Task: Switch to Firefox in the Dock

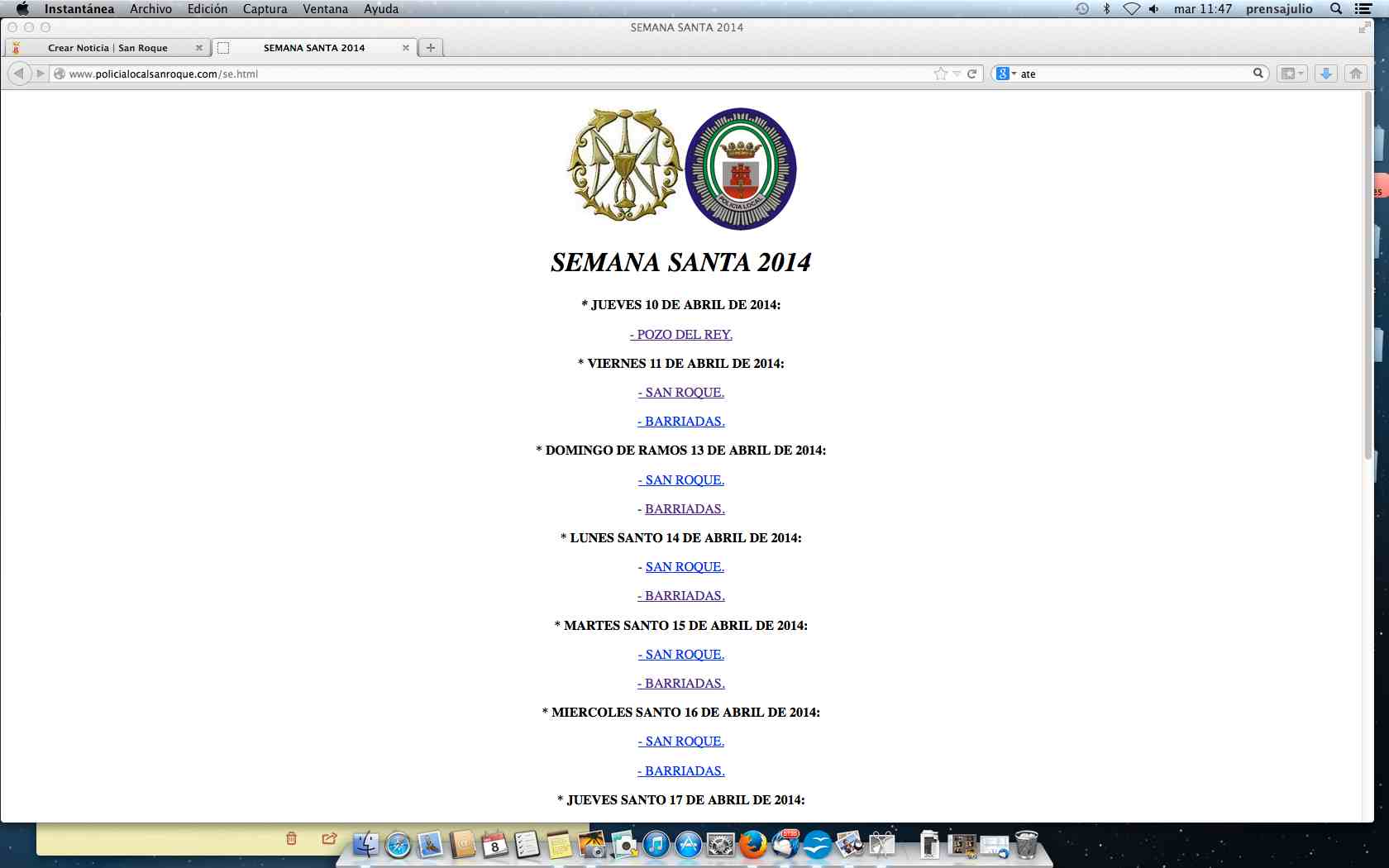Action: tap(752, 845)
